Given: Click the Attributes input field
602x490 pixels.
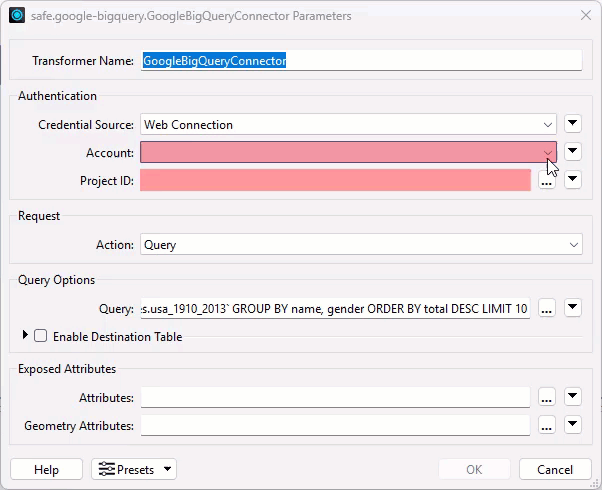Looking at the screenshot, I should click(336, 397).
